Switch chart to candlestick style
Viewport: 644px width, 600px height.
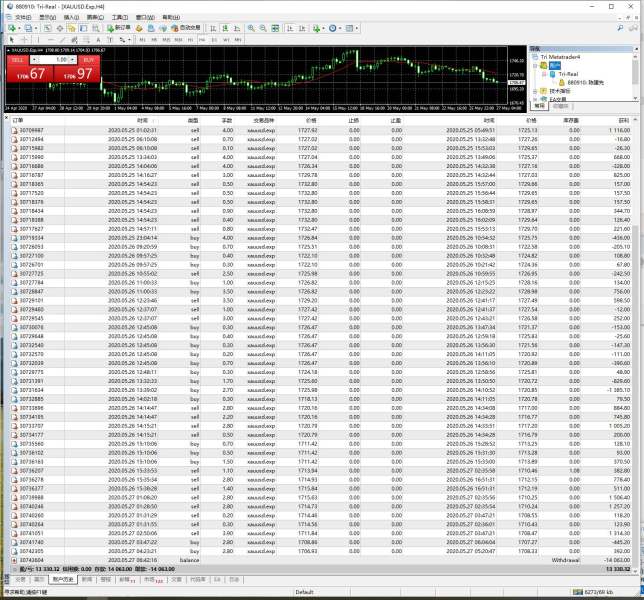[x=225, y=28]
